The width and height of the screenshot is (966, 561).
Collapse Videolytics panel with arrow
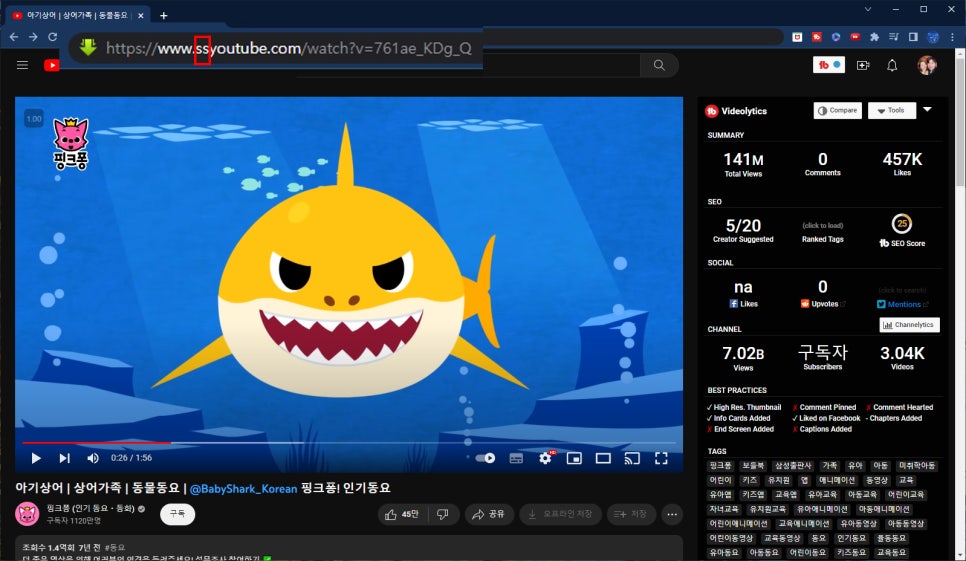coord(927,110)
